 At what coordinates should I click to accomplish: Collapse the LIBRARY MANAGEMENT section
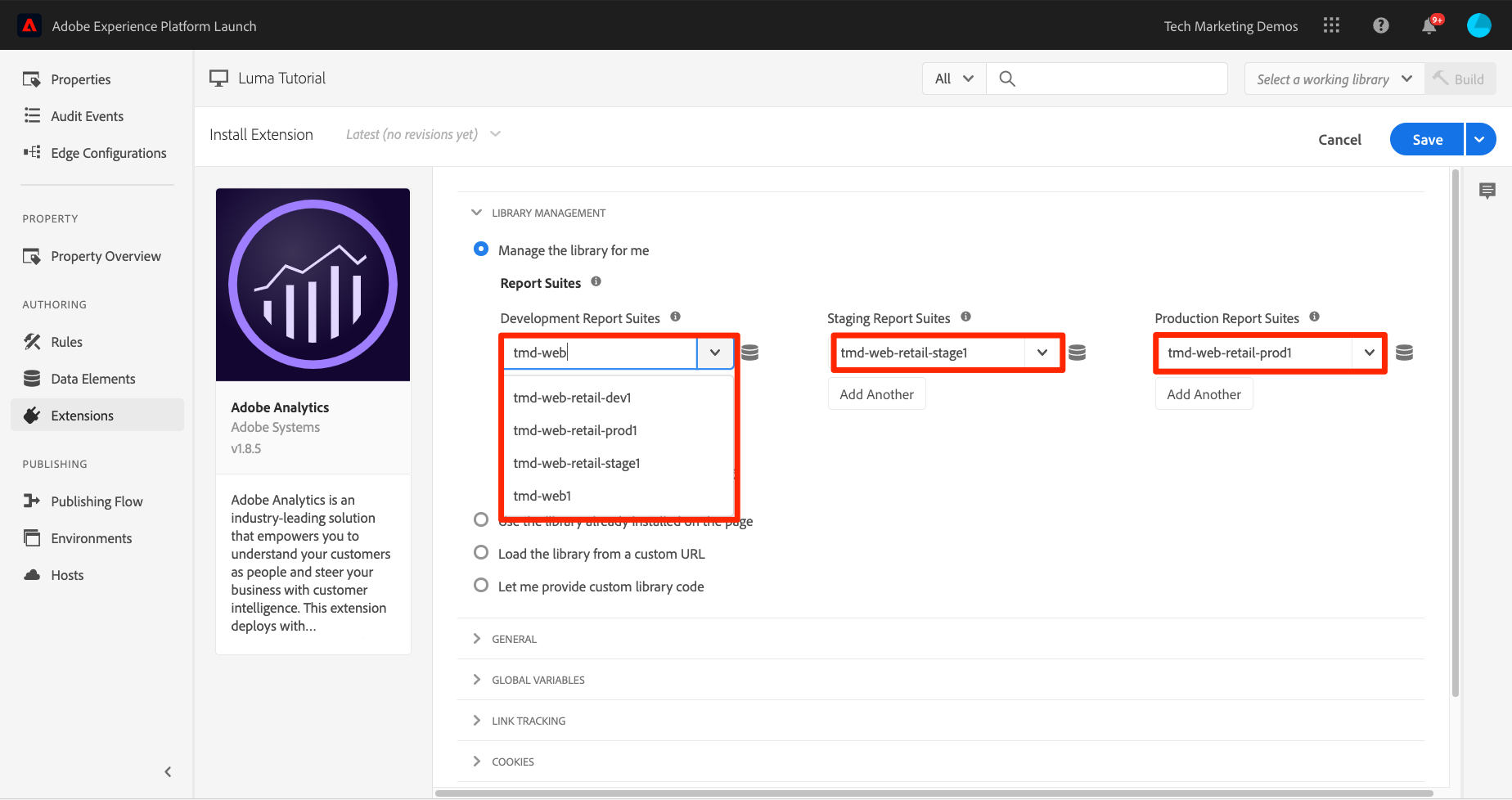[477, 212]
